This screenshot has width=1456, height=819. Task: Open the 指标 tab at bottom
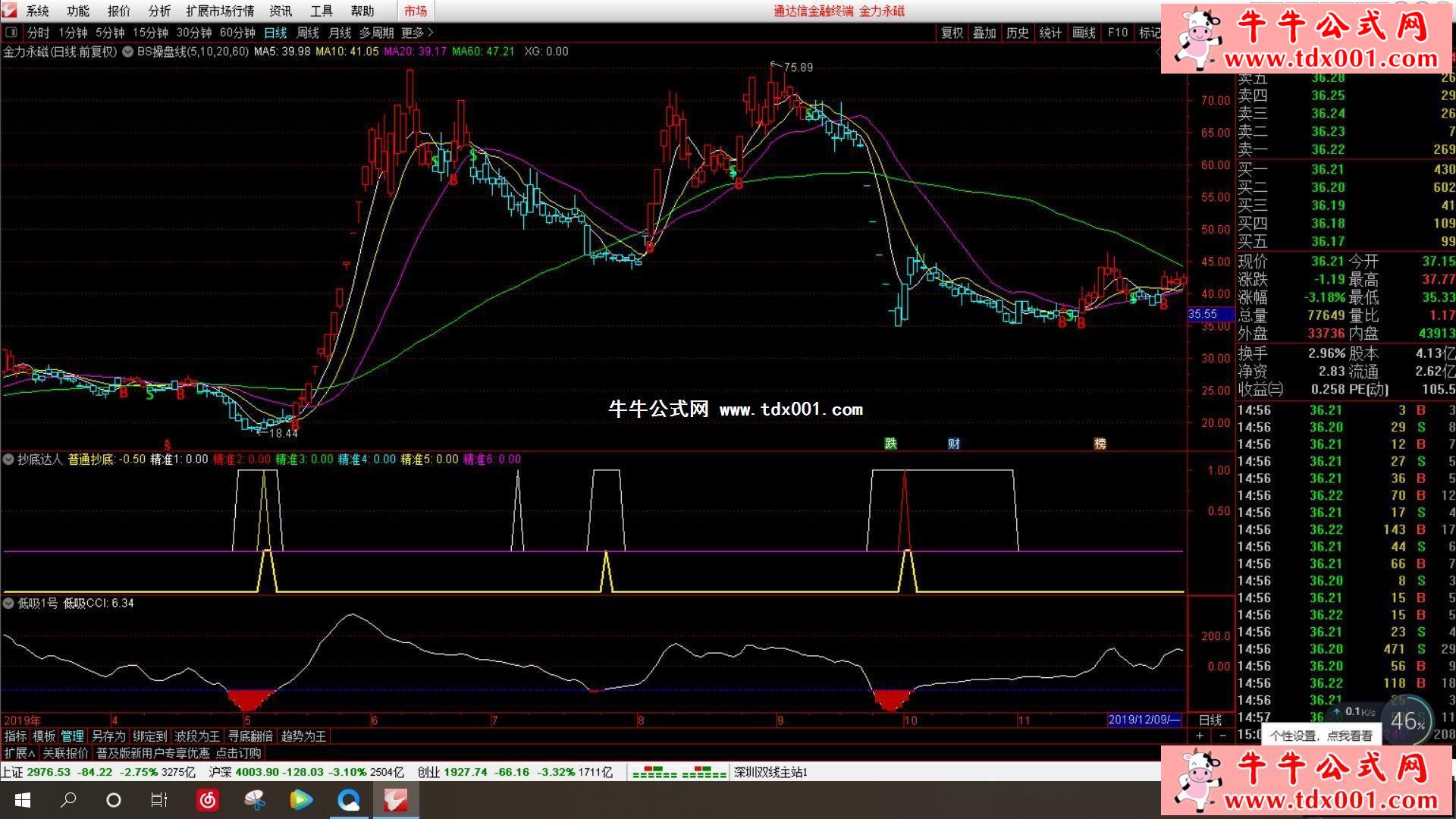coord(15,736)
